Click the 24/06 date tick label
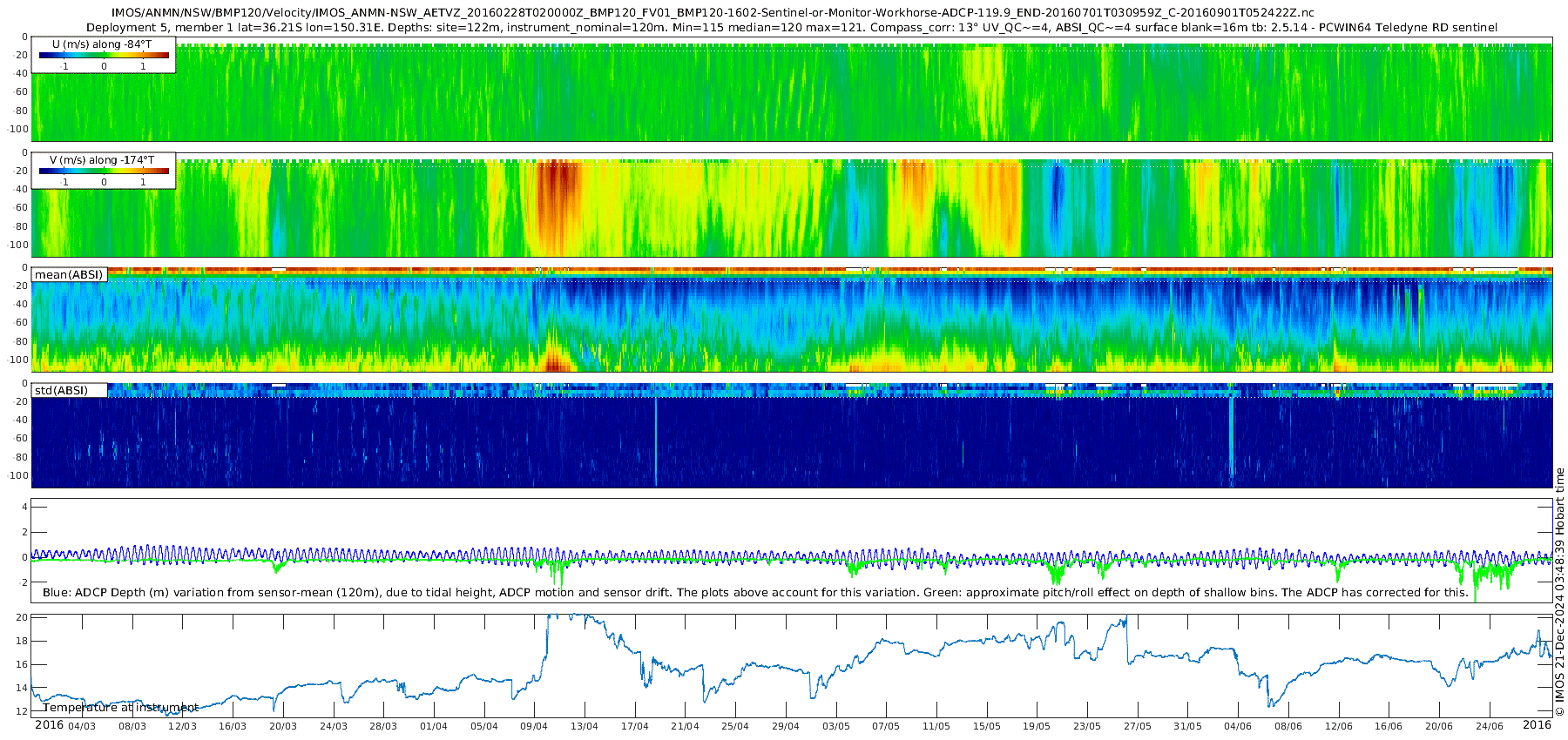 pos(1489,726)
